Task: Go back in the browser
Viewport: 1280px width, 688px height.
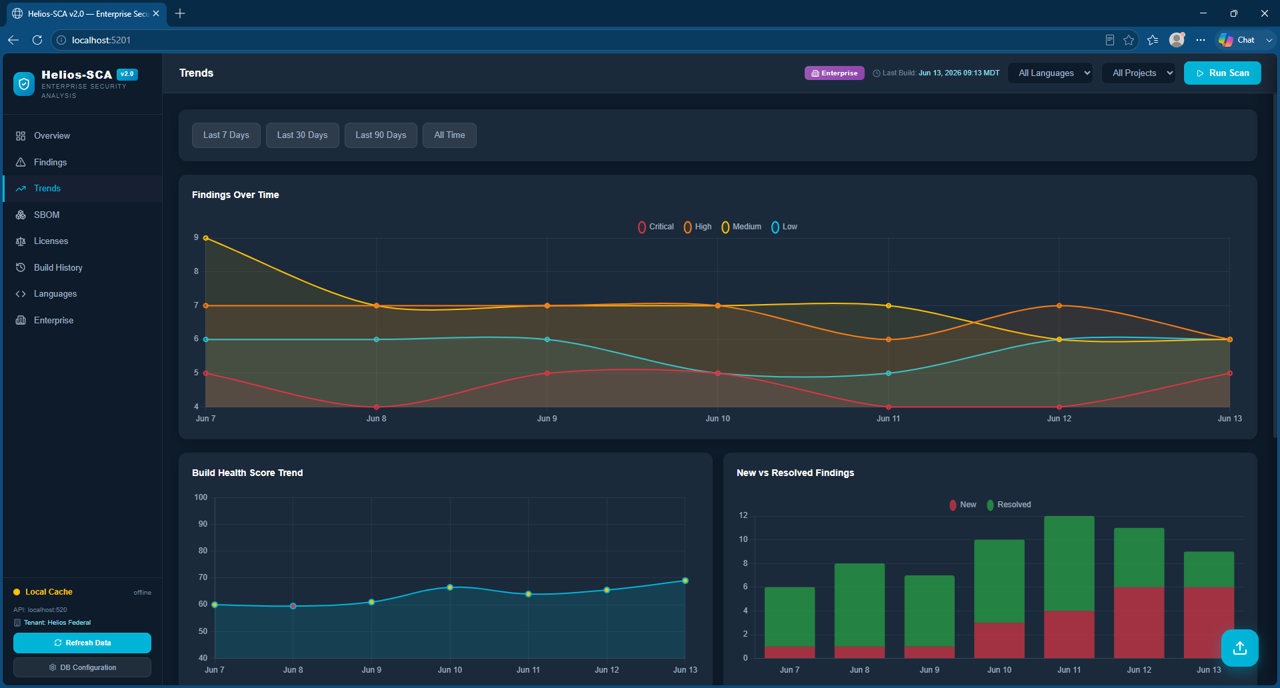Action: (13, 40)
